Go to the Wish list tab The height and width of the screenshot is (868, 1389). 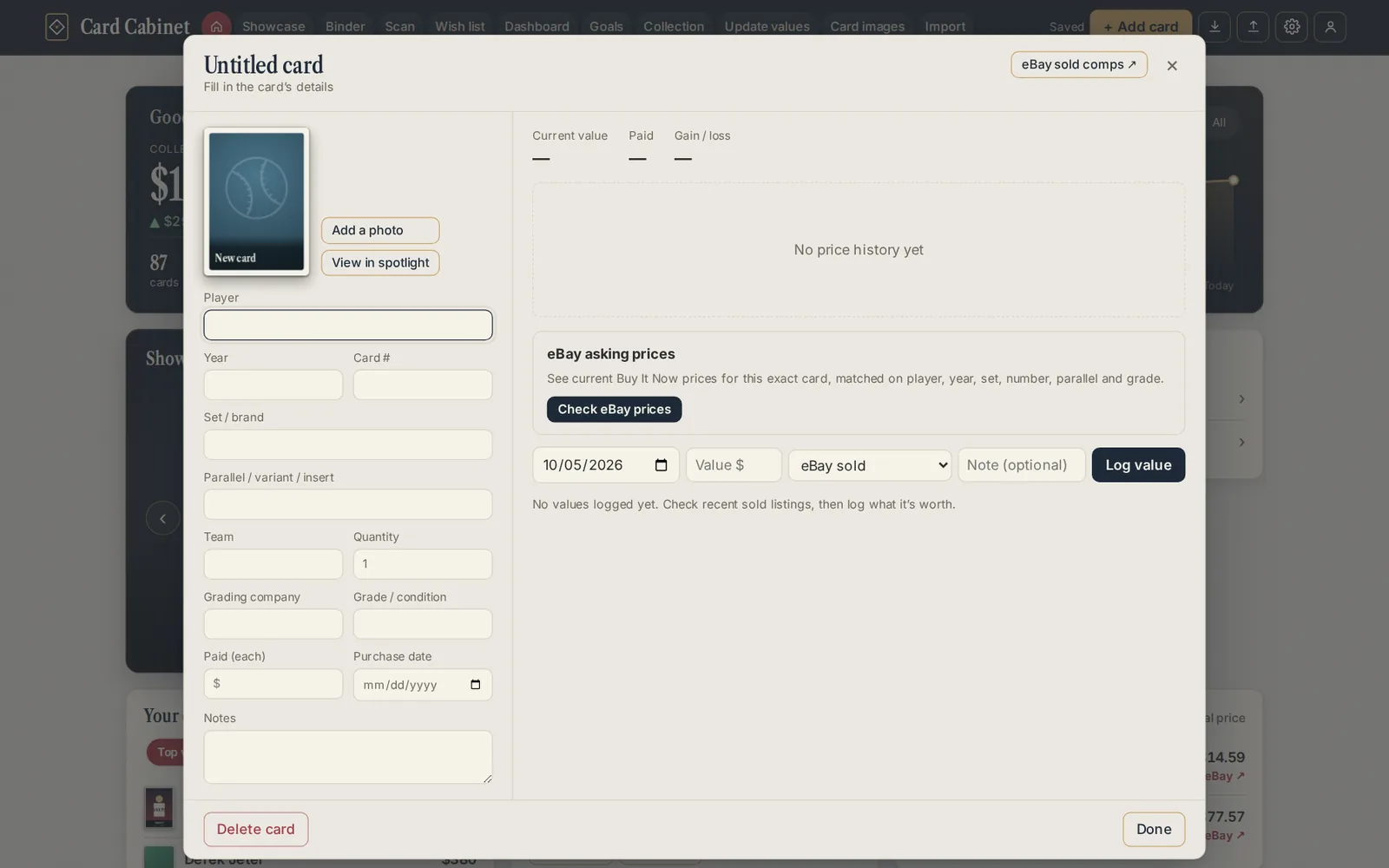click(459, 27)
